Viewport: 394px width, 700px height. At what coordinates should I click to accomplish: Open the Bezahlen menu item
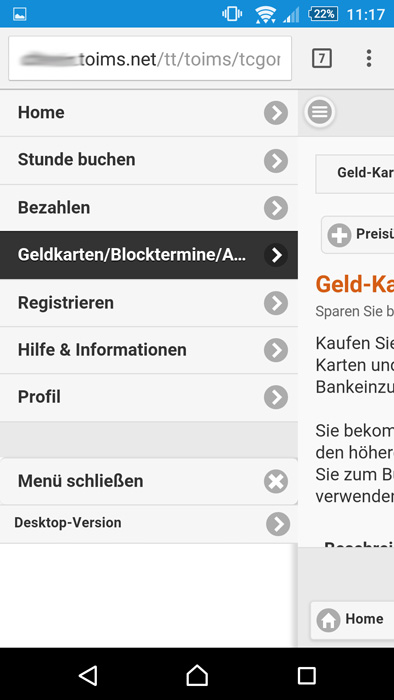click(149, 208)
